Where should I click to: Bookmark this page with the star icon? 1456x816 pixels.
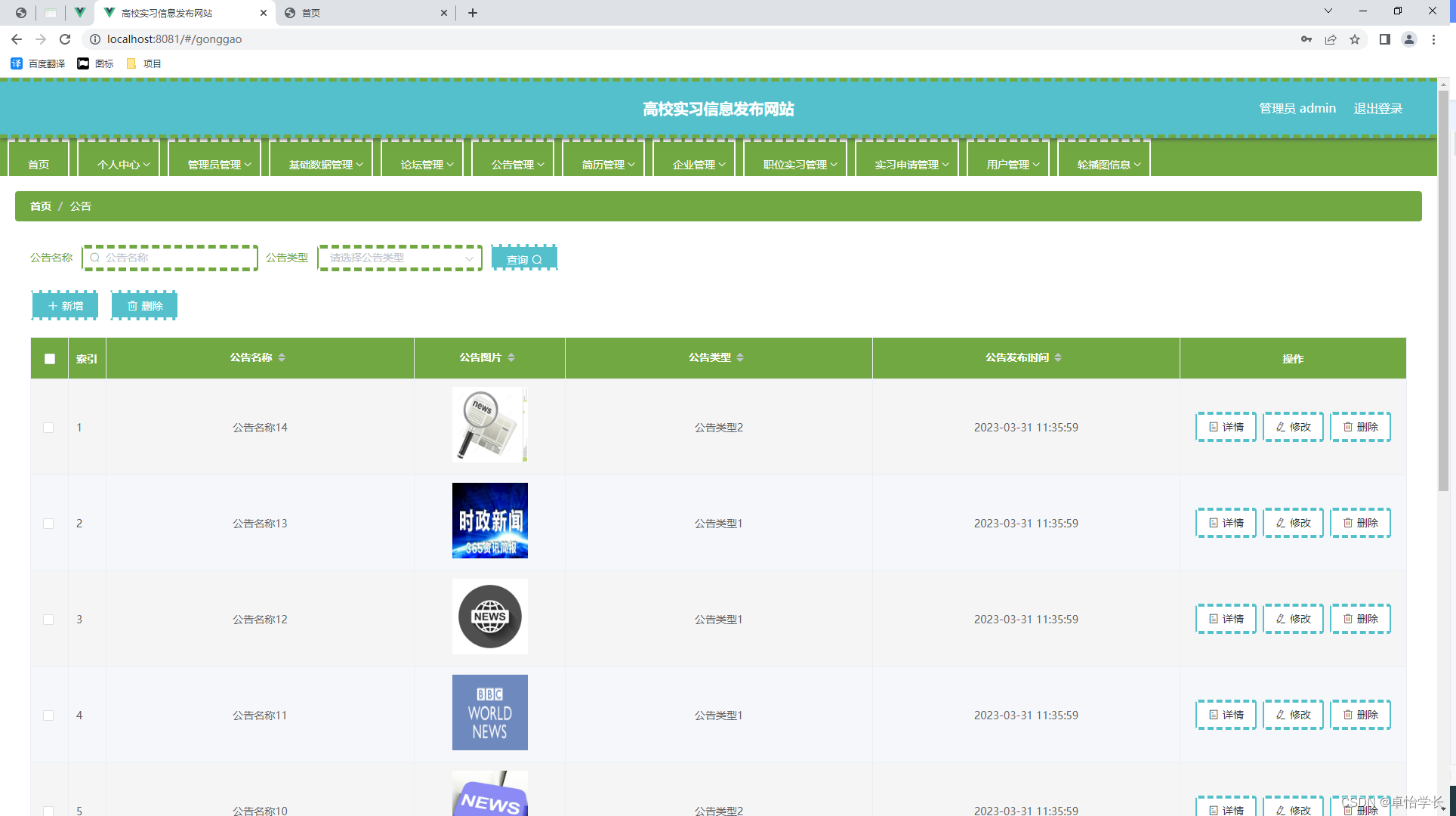(x=1355, y=39)
